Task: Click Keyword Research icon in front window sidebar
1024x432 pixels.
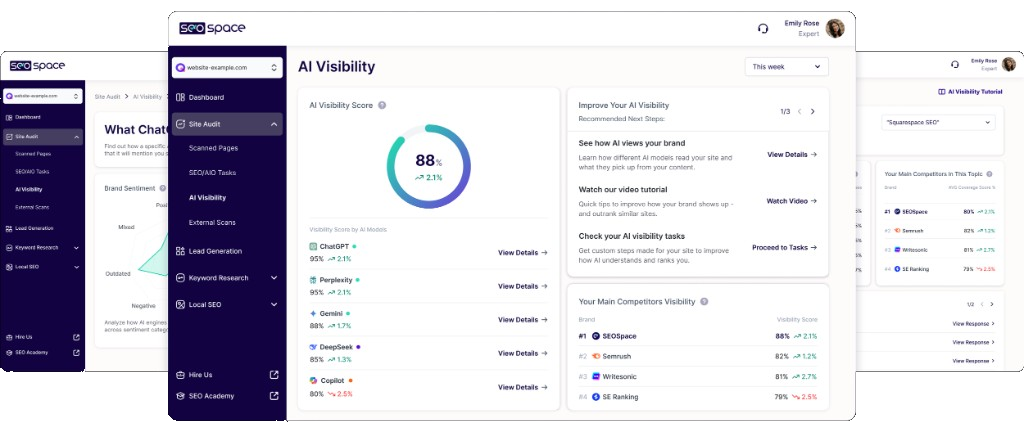Action: [x=180, y=278]
